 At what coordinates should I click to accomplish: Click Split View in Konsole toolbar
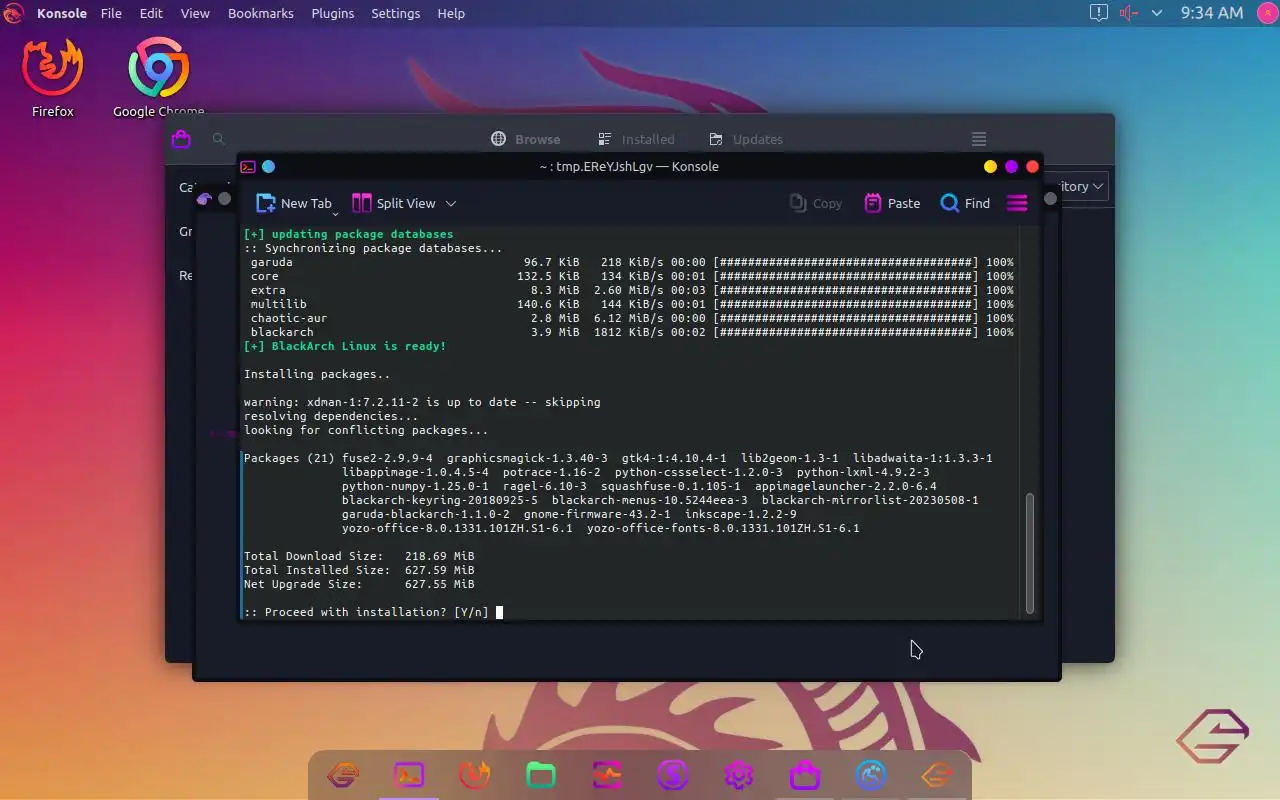point(394,203)
